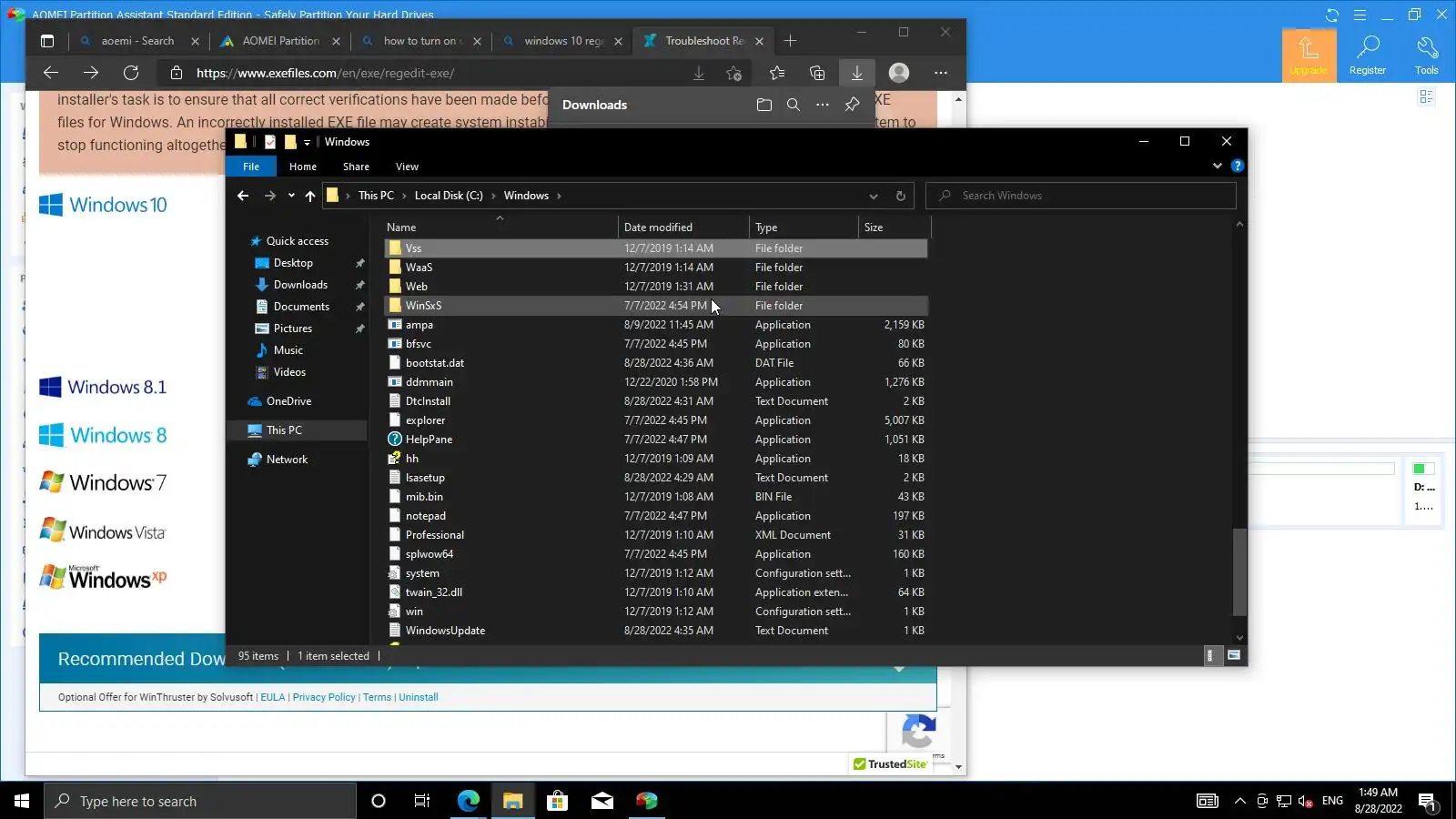
Task: Open AOMEI hamburger menu icon
Action: 1360,15
